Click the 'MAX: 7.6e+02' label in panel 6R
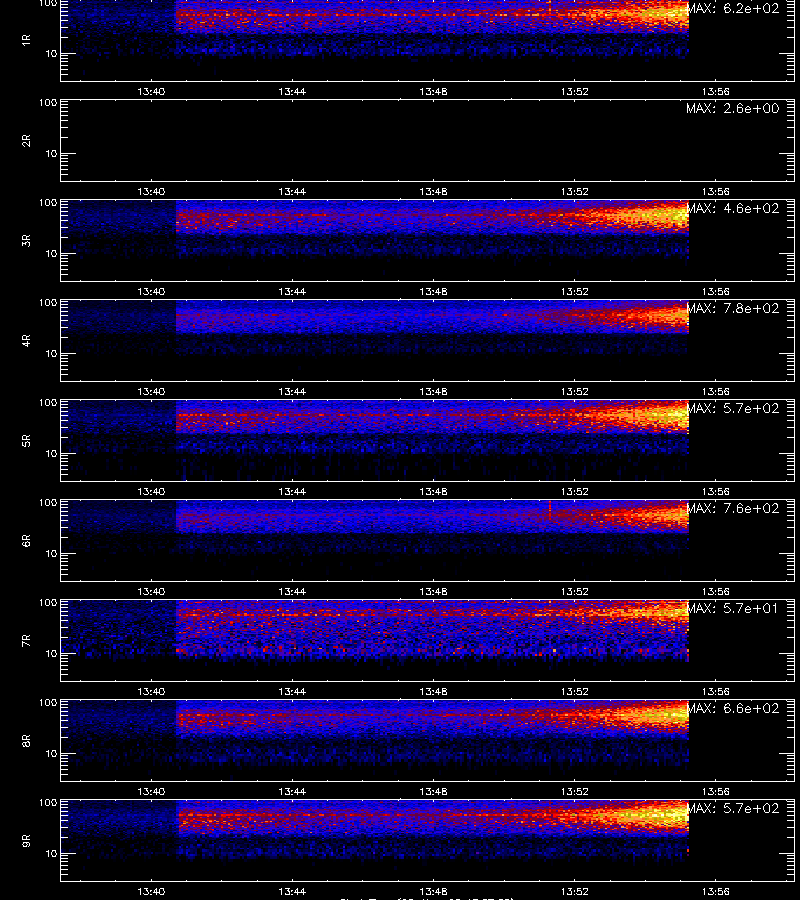The height and width of the screenshot is (900, 800). (x=733, y=509)
